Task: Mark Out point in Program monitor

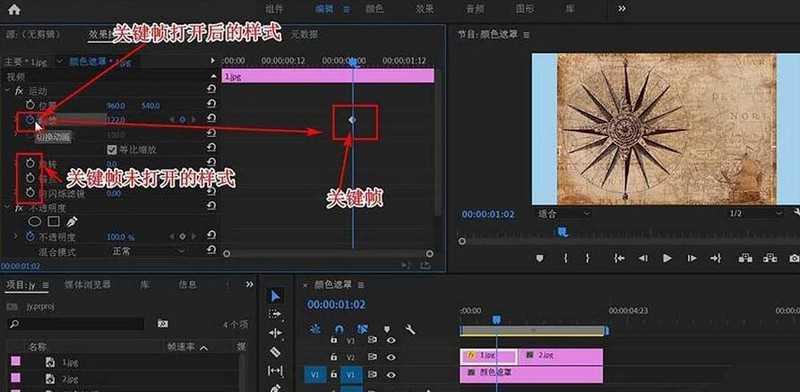Action: (588, 258)
